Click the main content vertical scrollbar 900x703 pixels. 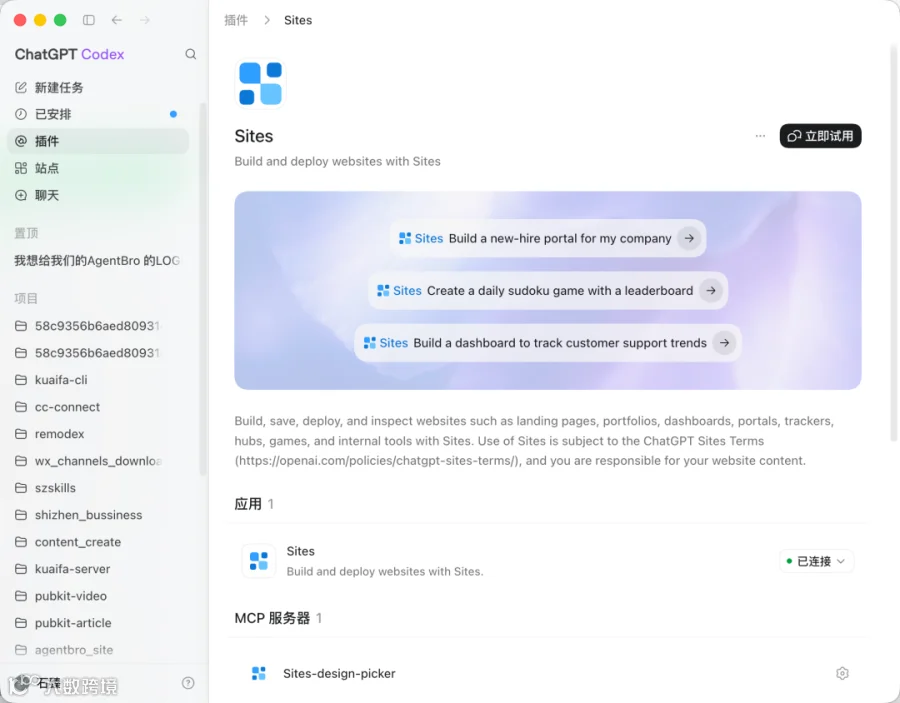(893, 241)
